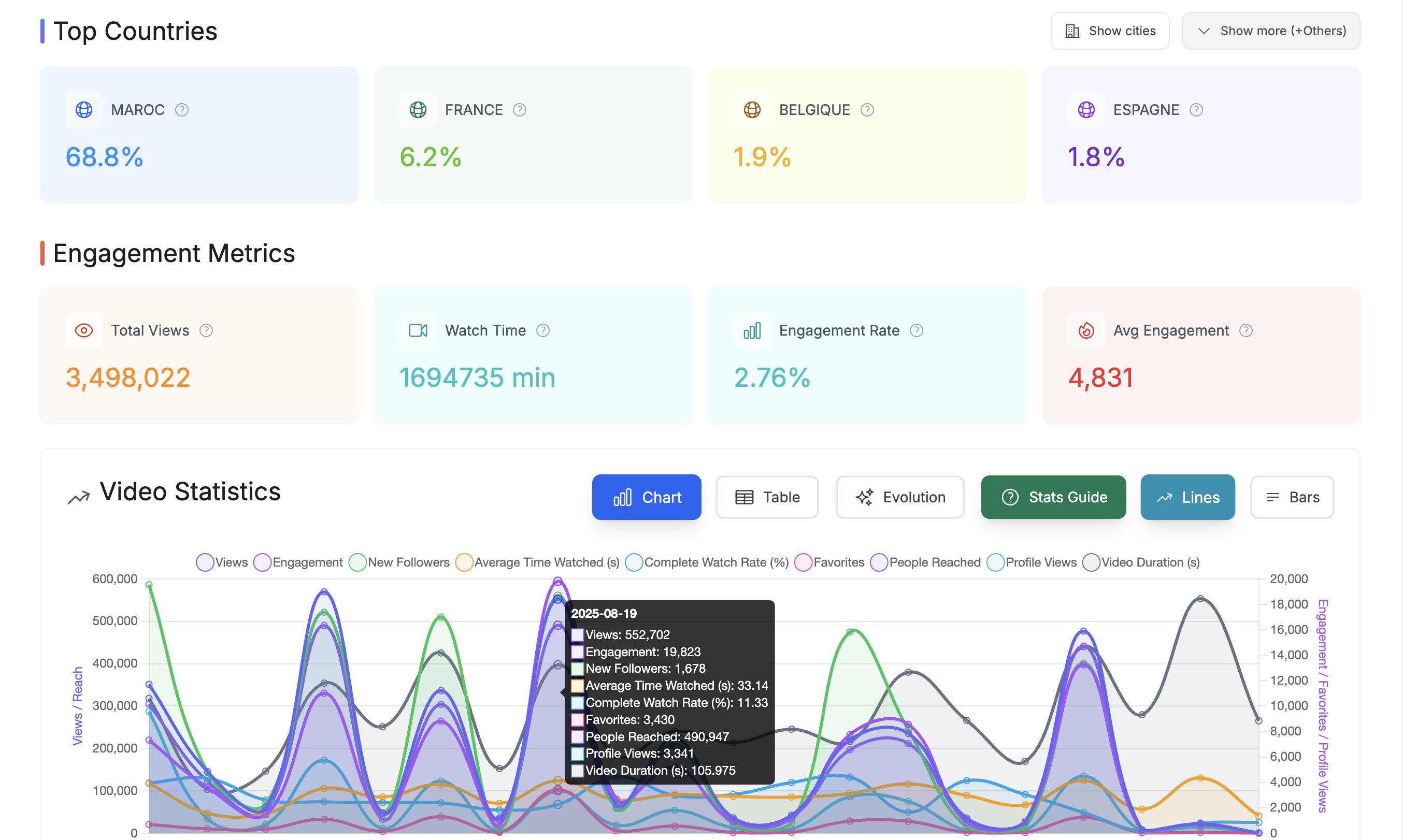Viewport: 1403px width, 840px height.
Task: Open the help tooltip next to FRANCE
Action: pyautogui.click(x=519, y=110)
